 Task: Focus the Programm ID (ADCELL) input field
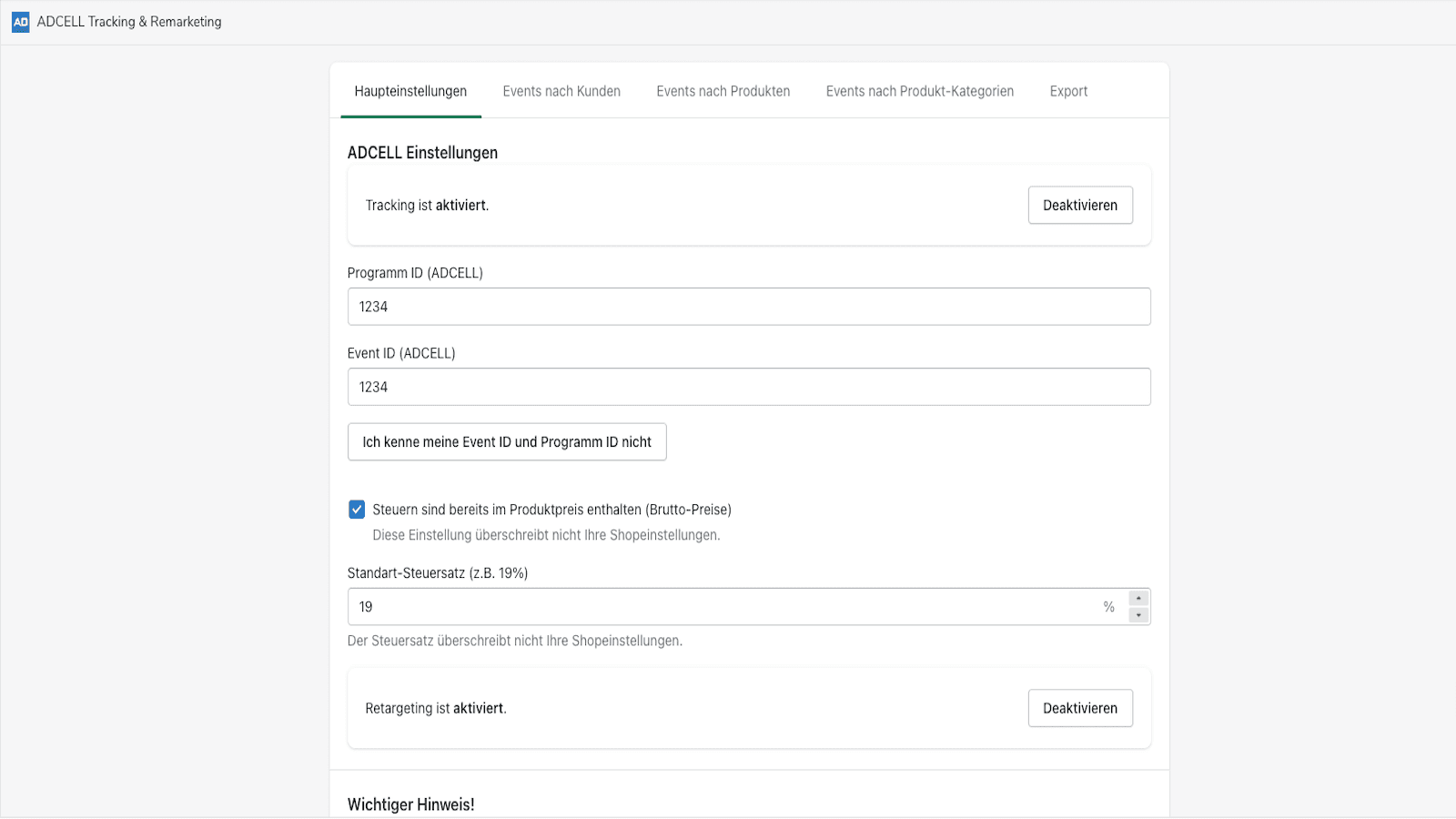point(748,307)
